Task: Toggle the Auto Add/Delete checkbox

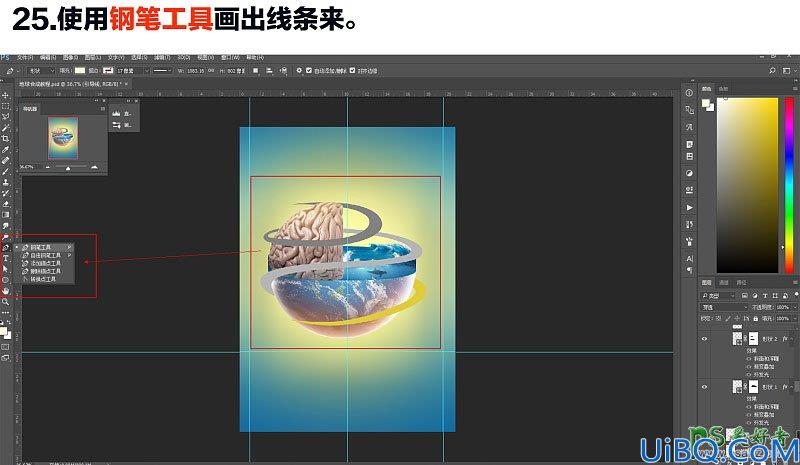Action: point(309,70)
